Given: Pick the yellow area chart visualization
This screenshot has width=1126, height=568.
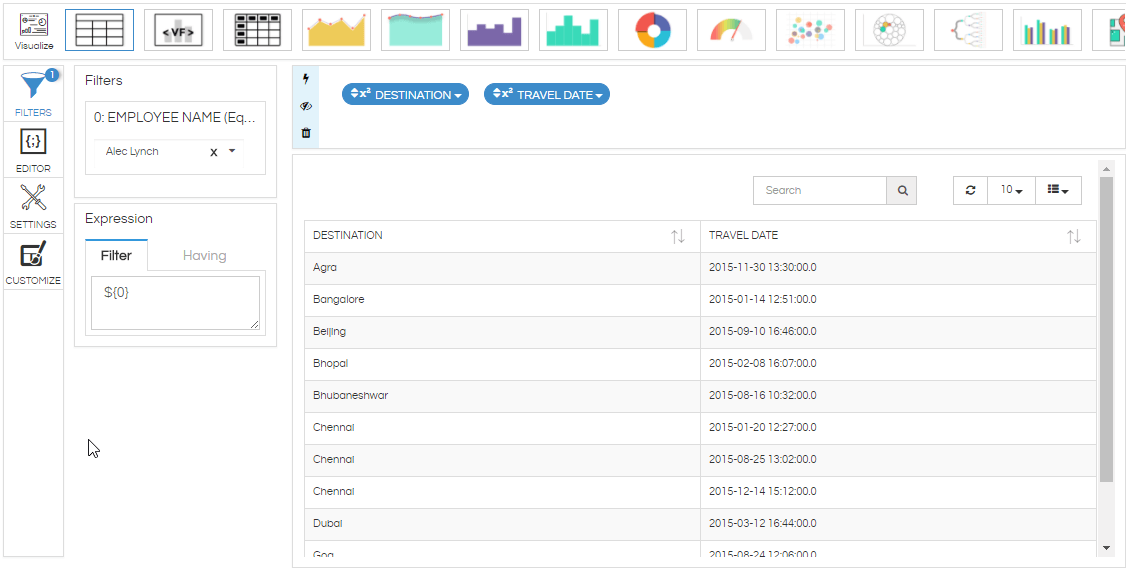Looking at the screenshot, I should 336,30.
